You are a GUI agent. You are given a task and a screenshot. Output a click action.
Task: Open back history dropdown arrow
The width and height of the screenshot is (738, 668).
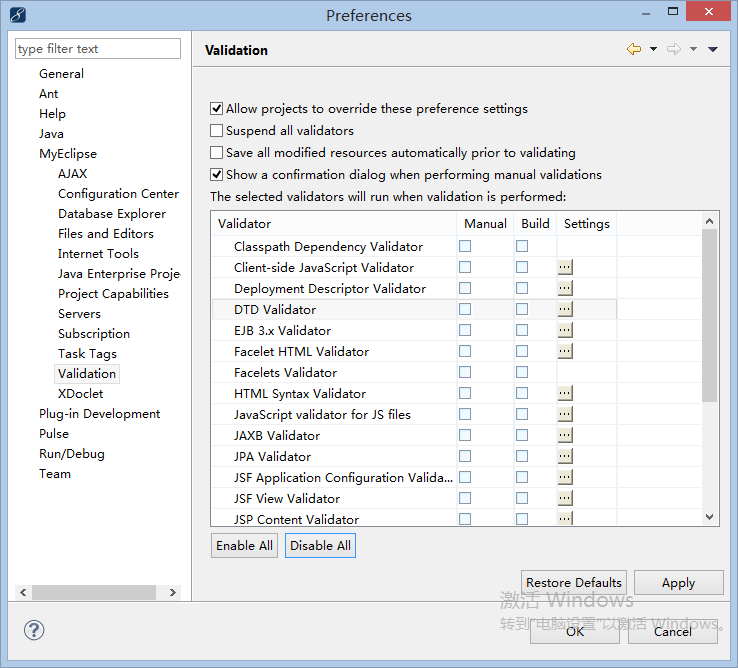click(653, 49)
